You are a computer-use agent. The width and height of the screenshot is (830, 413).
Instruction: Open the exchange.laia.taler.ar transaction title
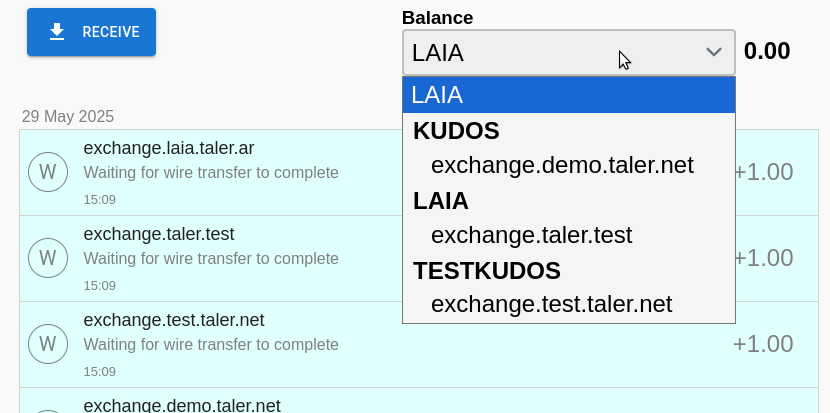click(x=169, y=148)
